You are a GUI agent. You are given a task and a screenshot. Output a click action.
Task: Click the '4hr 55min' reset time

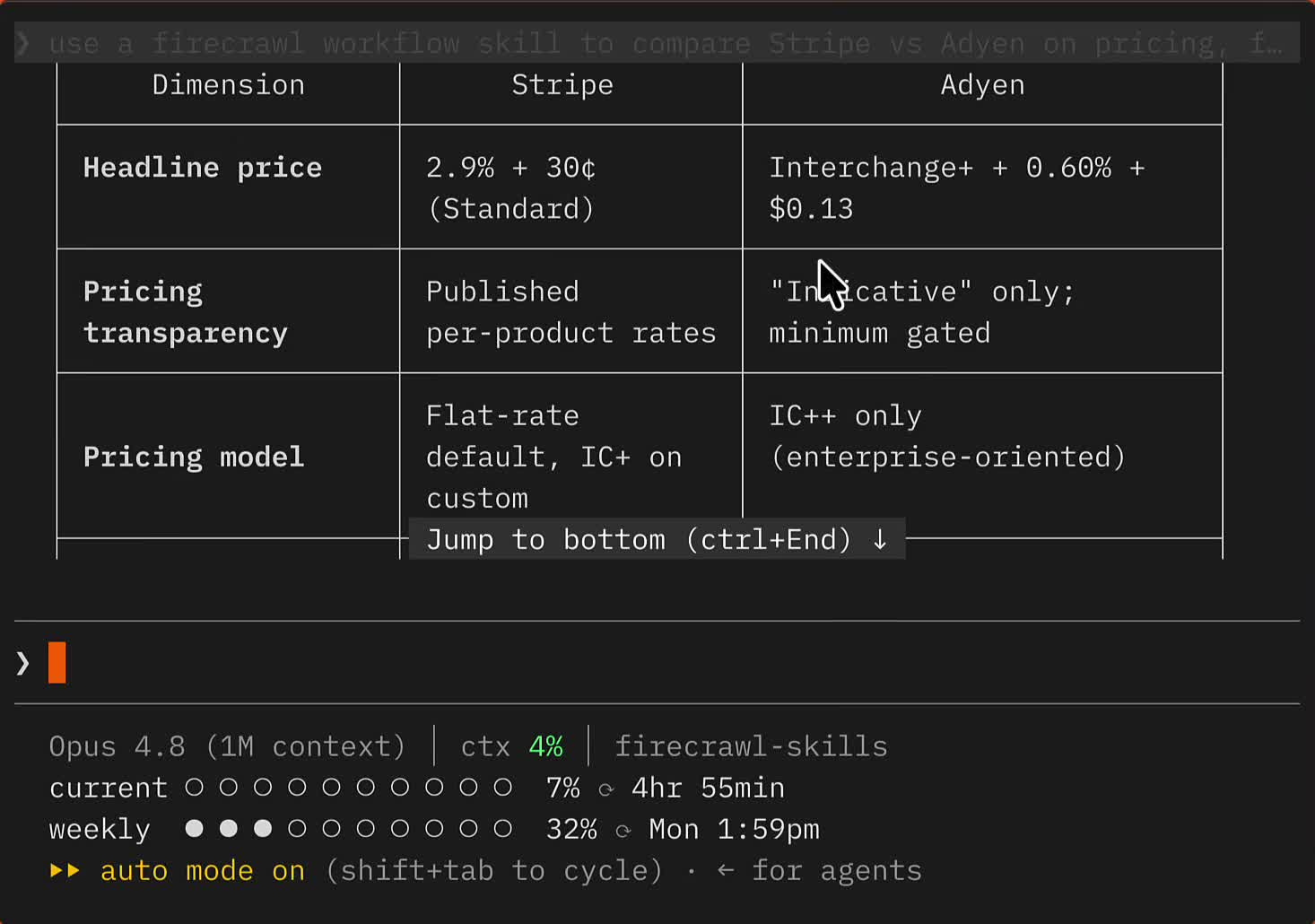(x=708, y=789)
